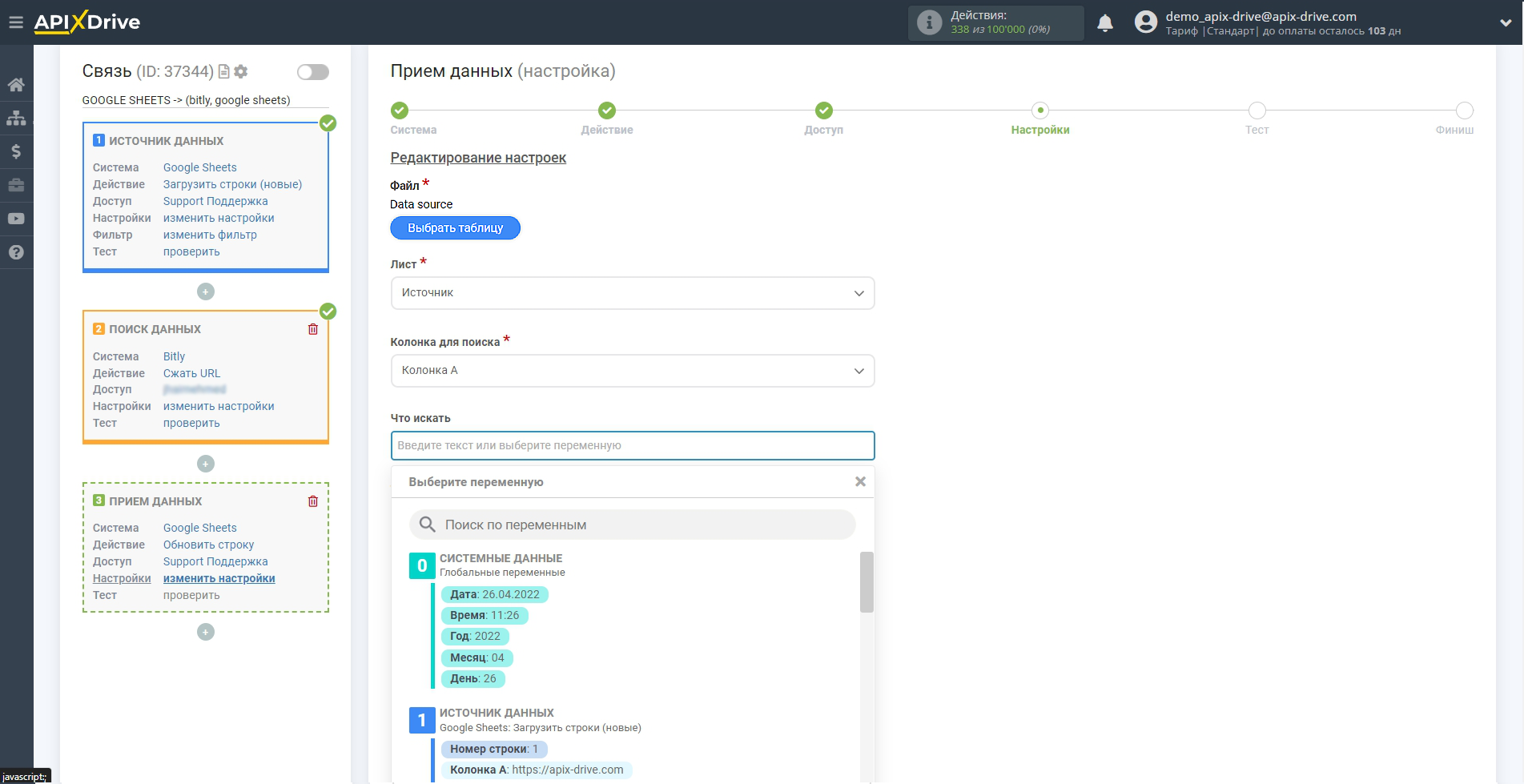Click изменить фильтр link
This screenshot has height=784, width=1524.
click(210, 235)
